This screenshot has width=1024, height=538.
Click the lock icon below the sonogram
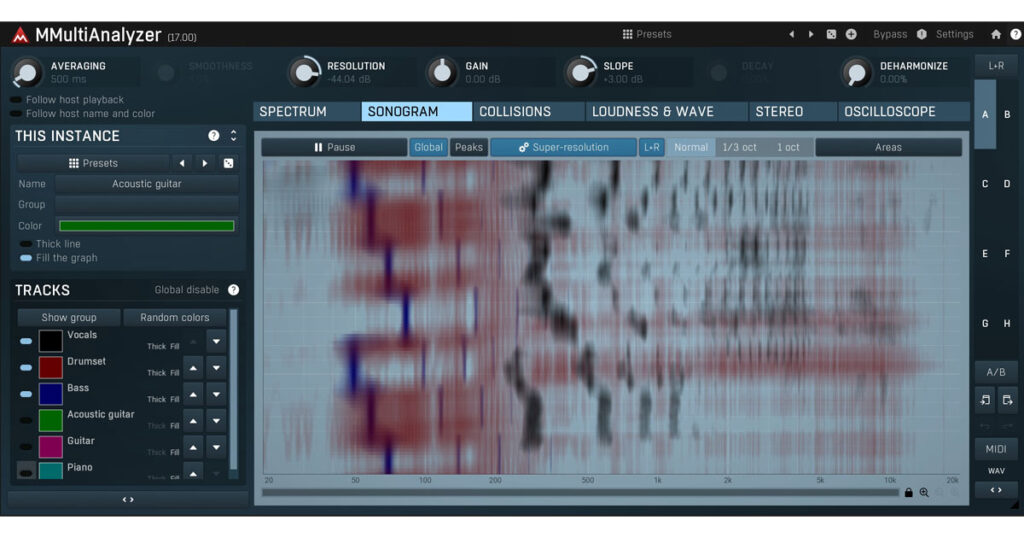tap(908, 492)
